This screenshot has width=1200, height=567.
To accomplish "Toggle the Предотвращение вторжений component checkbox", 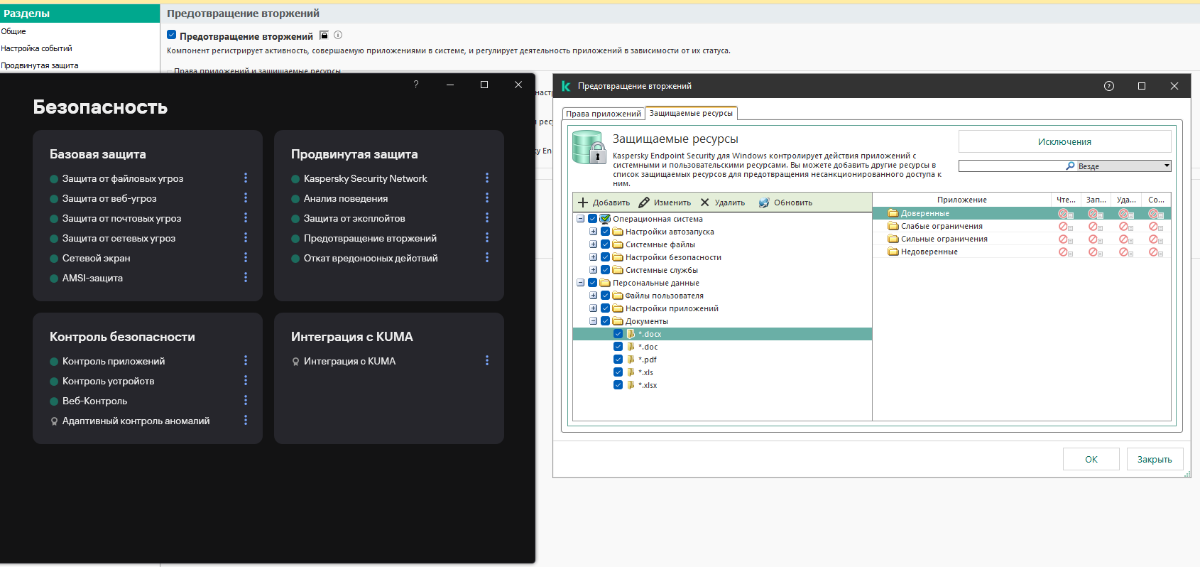I will (172, 35).
